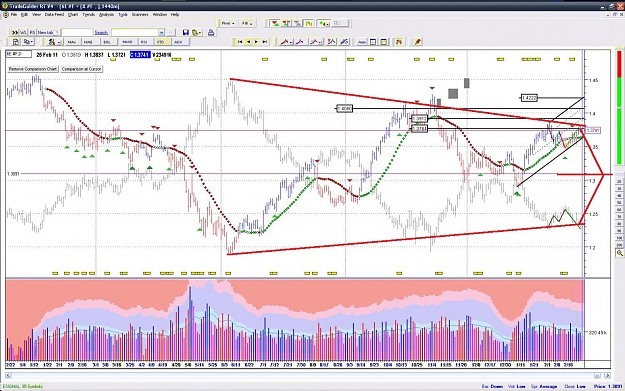The width and height of the screenshot is (625, 391).
Task: Open the Trends menu
Action: [x=88, y=14]
